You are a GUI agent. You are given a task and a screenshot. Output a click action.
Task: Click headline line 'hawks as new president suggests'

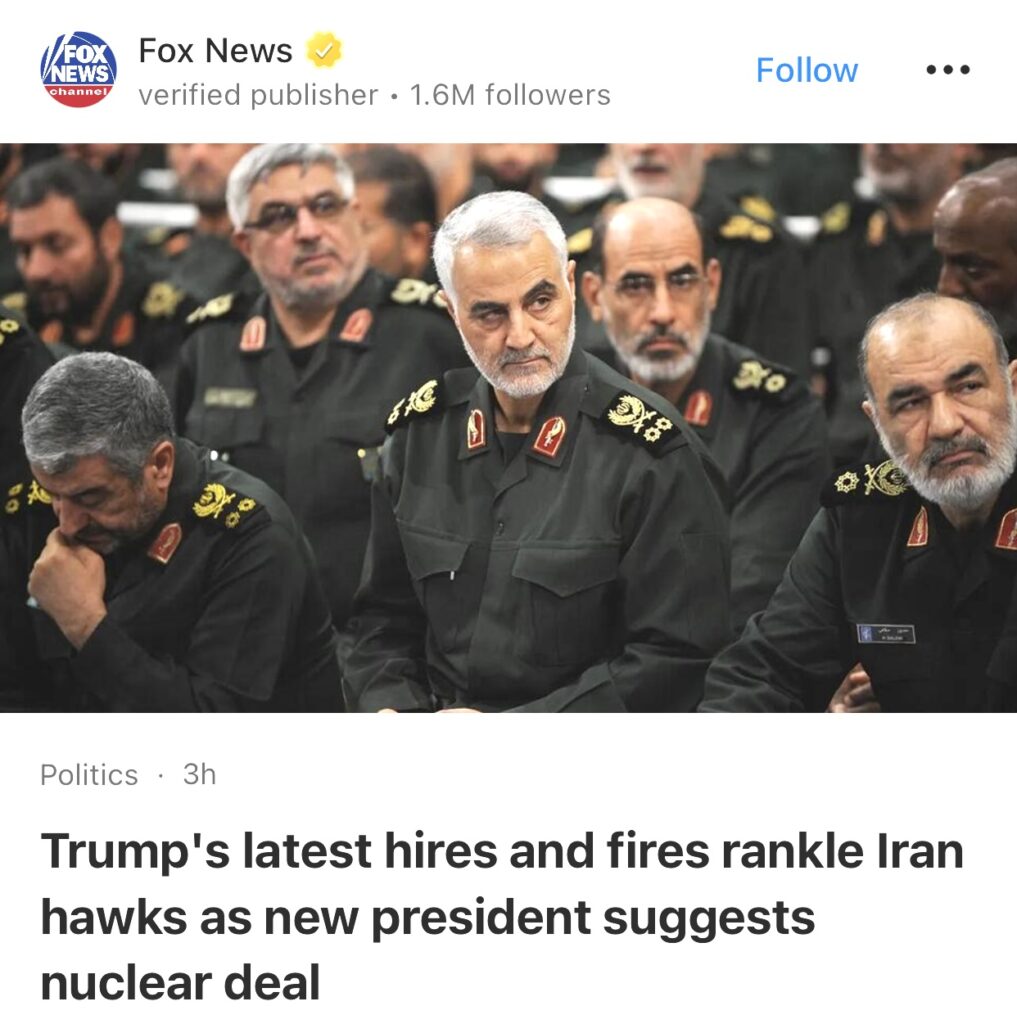tap(428, 918)
